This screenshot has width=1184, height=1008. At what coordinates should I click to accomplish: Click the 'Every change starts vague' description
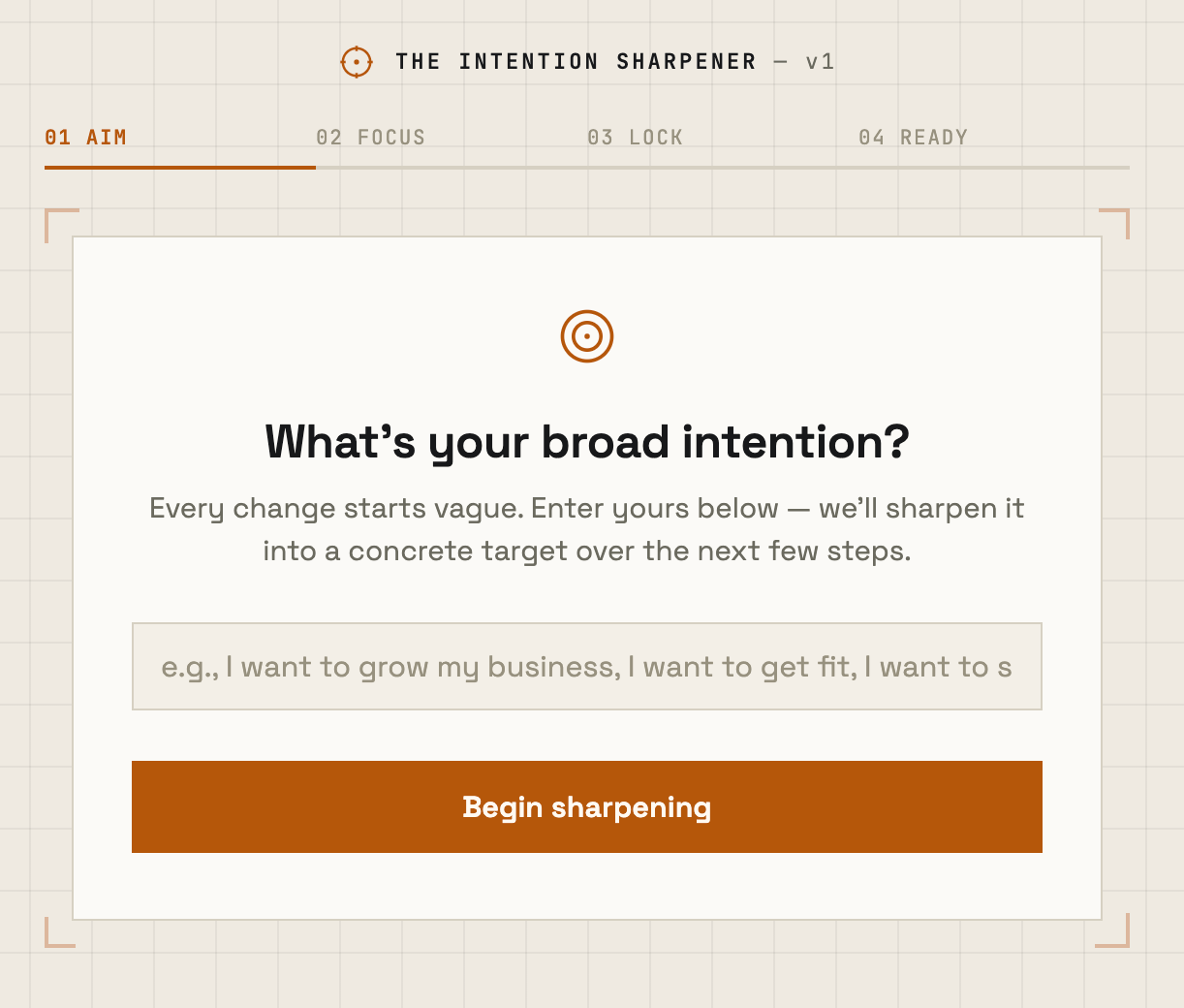pos(587,529)
